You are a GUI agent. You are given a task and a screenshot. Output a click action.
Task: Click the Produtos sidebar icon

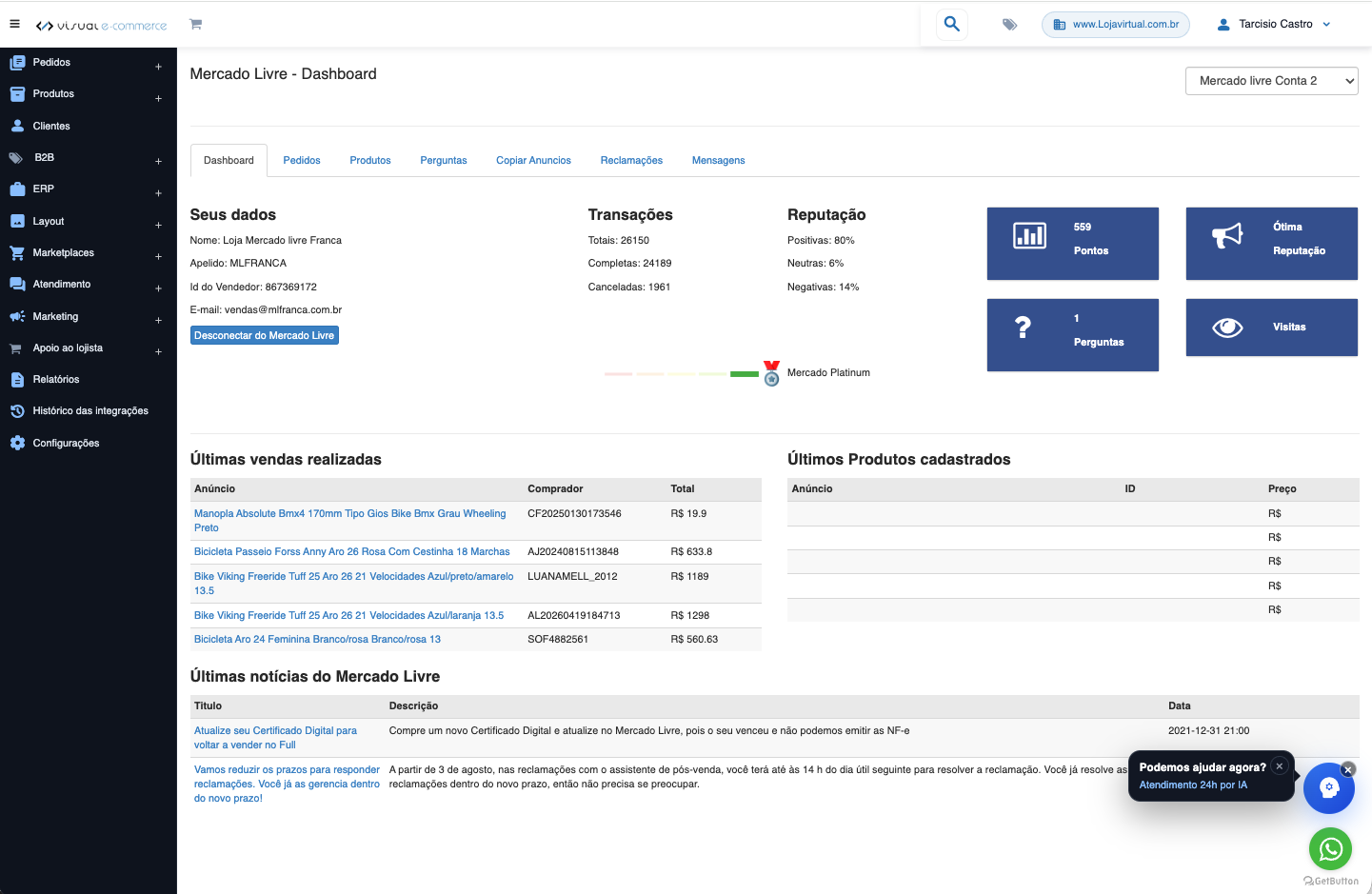coord(17,94)
